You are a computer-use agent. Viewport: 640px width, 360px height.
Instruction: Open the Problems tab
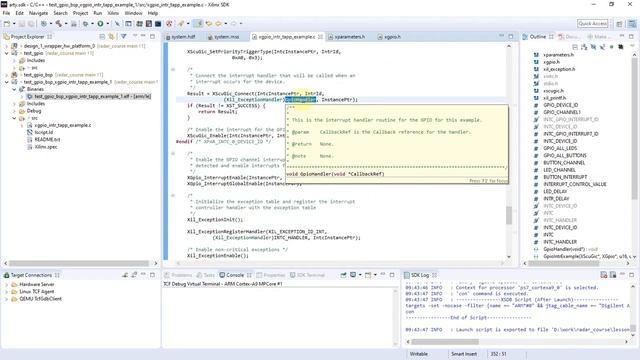coord(178,275)
